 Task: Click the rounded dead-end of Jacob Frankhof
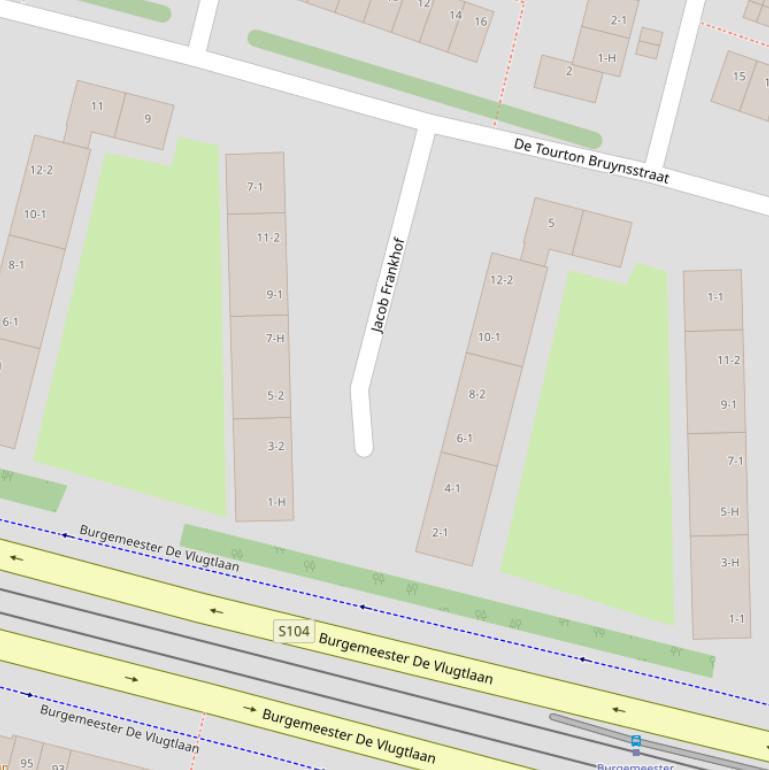[363, 445]
